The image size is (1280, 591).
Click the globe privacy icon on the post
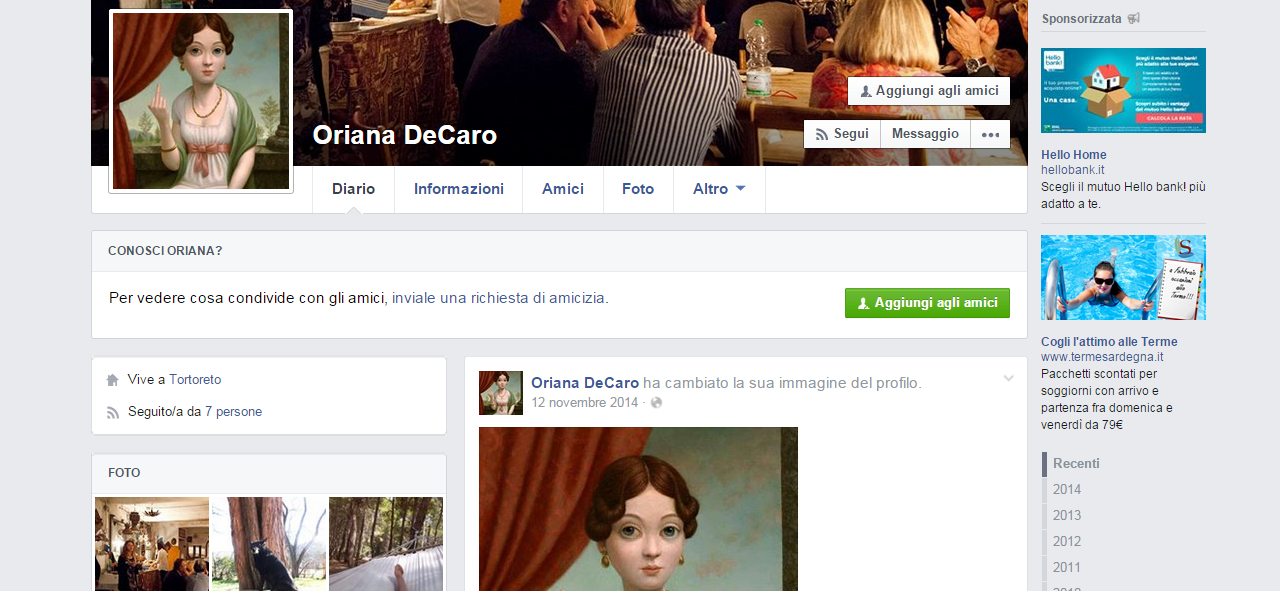coord(656,403)
